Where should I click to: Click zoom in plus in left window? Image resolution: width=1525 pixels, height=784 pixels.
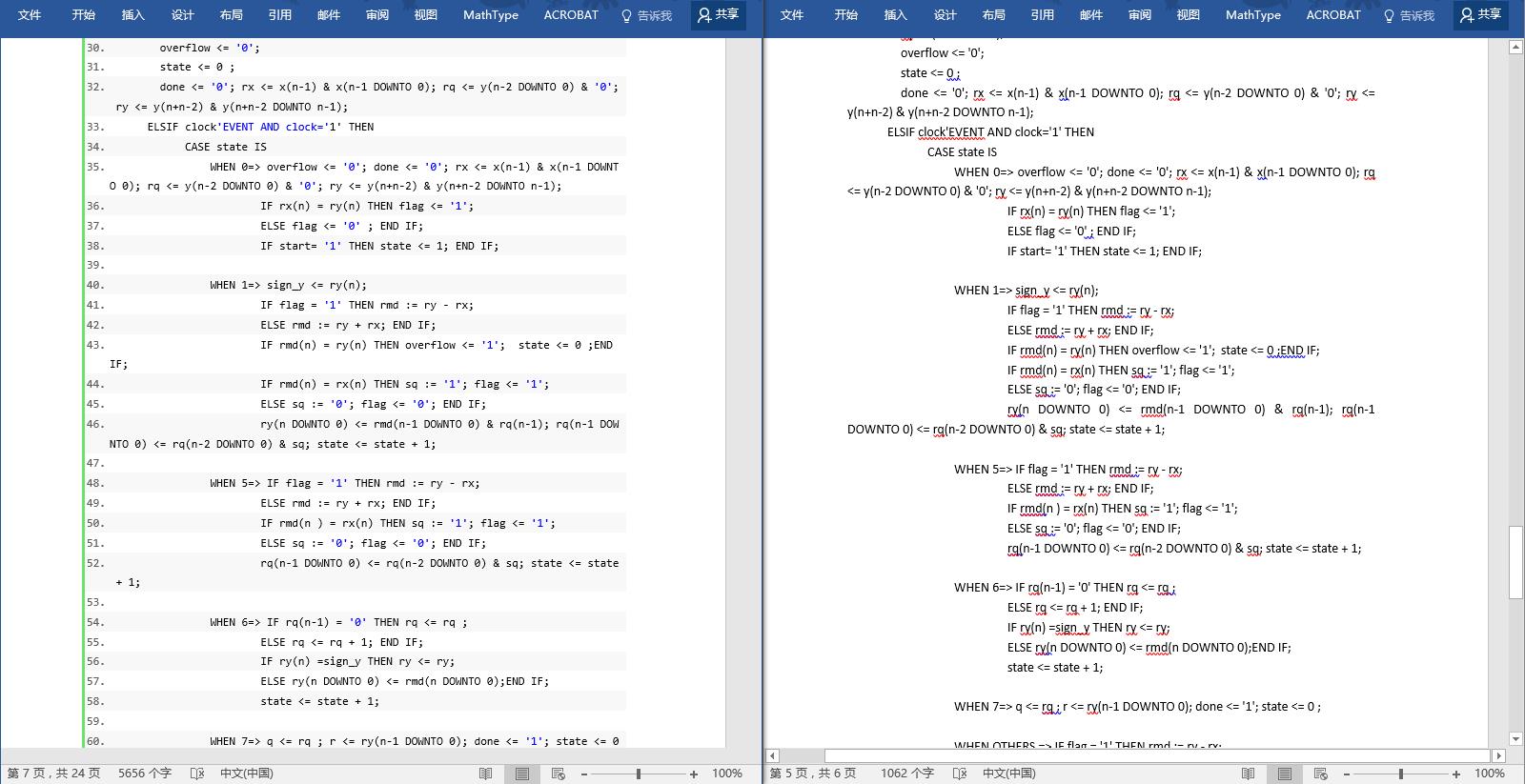pos(694,774)
